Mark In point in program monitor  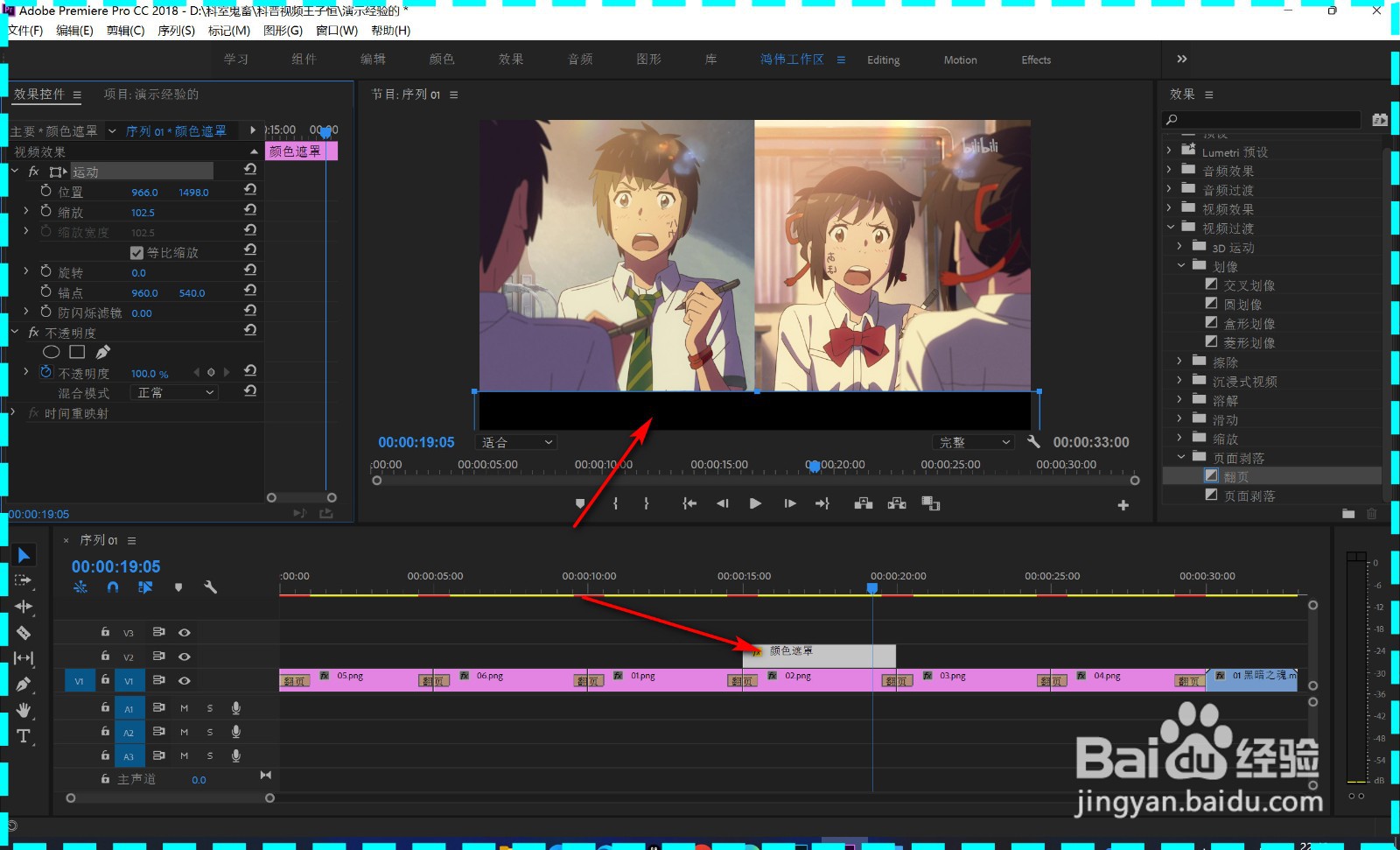(616, 503)
